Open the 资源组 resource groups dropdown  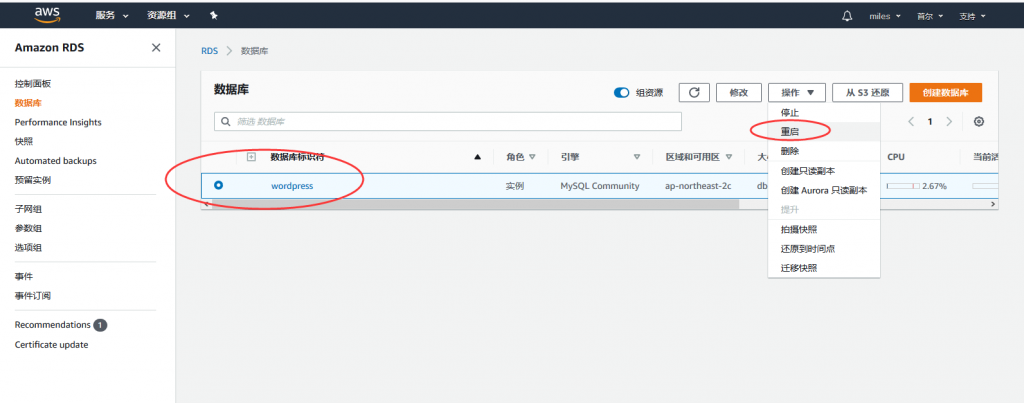click(168, 16)
